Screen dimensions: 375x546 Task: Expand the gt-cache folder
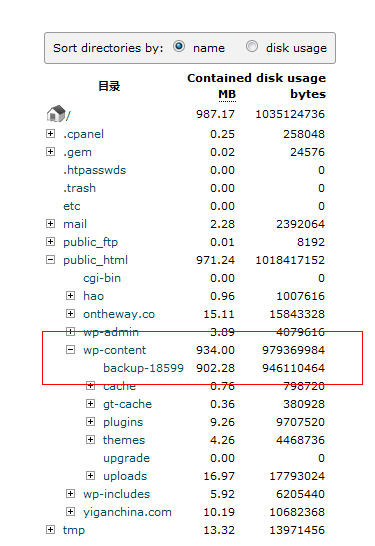point(91,404)
